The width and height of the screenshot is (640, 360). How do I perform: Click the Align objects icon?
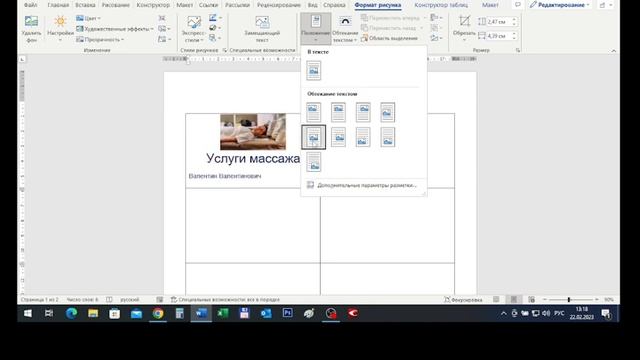pos(436,18)
